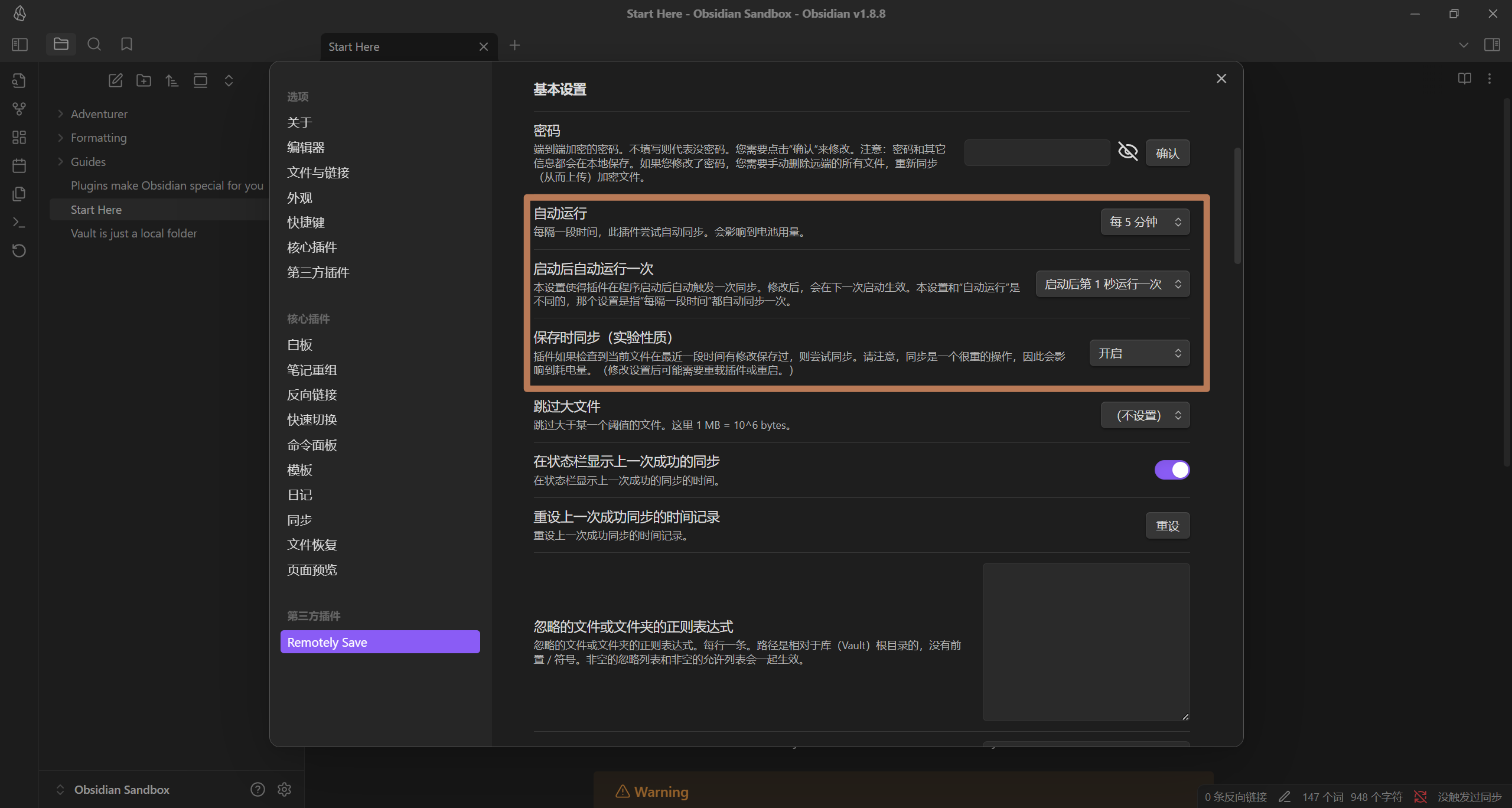Open the bookmarks icon
The width and height of the screenshot is (1512, 808).
tap(126, 44)
